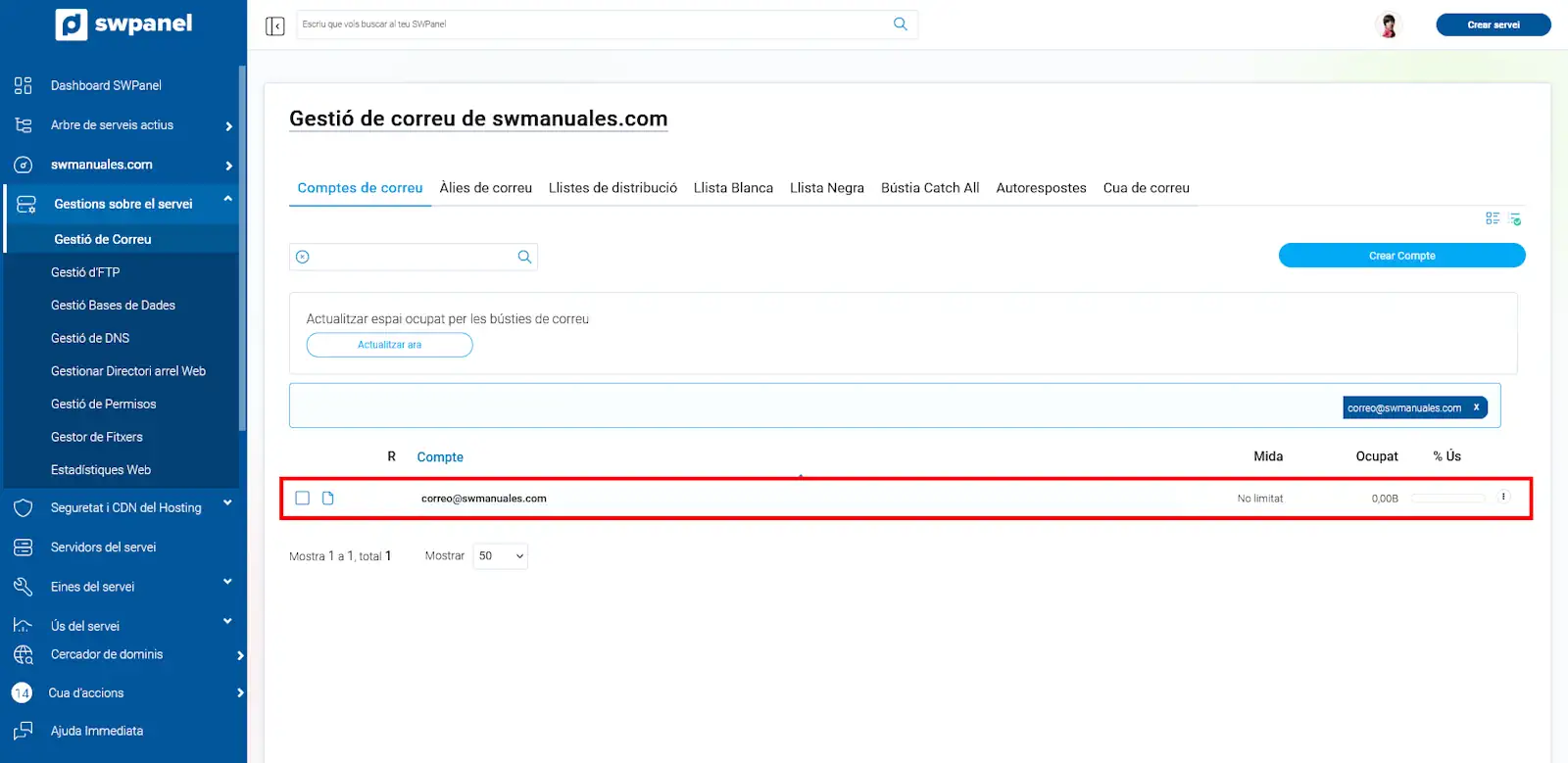
Task: Click the swmanuales.com service icon
Action: [24, 165]
